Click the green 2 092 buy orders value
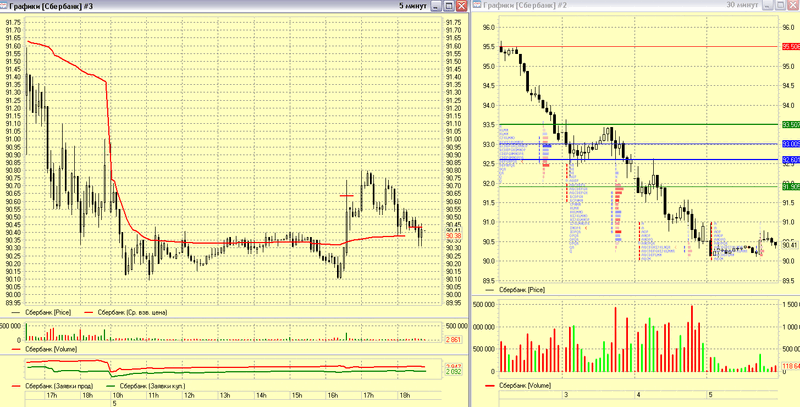800x407 pixels. pyautogui.click(x=453, y=372)
